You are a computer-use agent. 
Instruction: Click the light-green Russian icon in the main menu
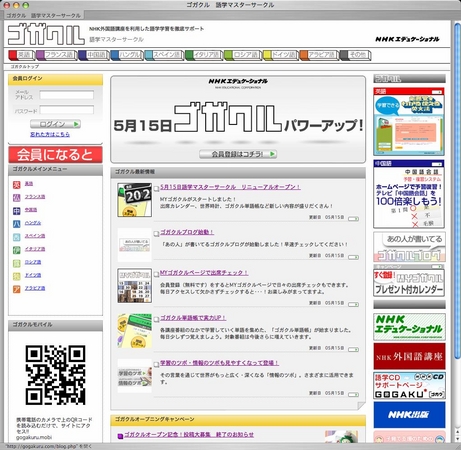[x=17, y=263]
